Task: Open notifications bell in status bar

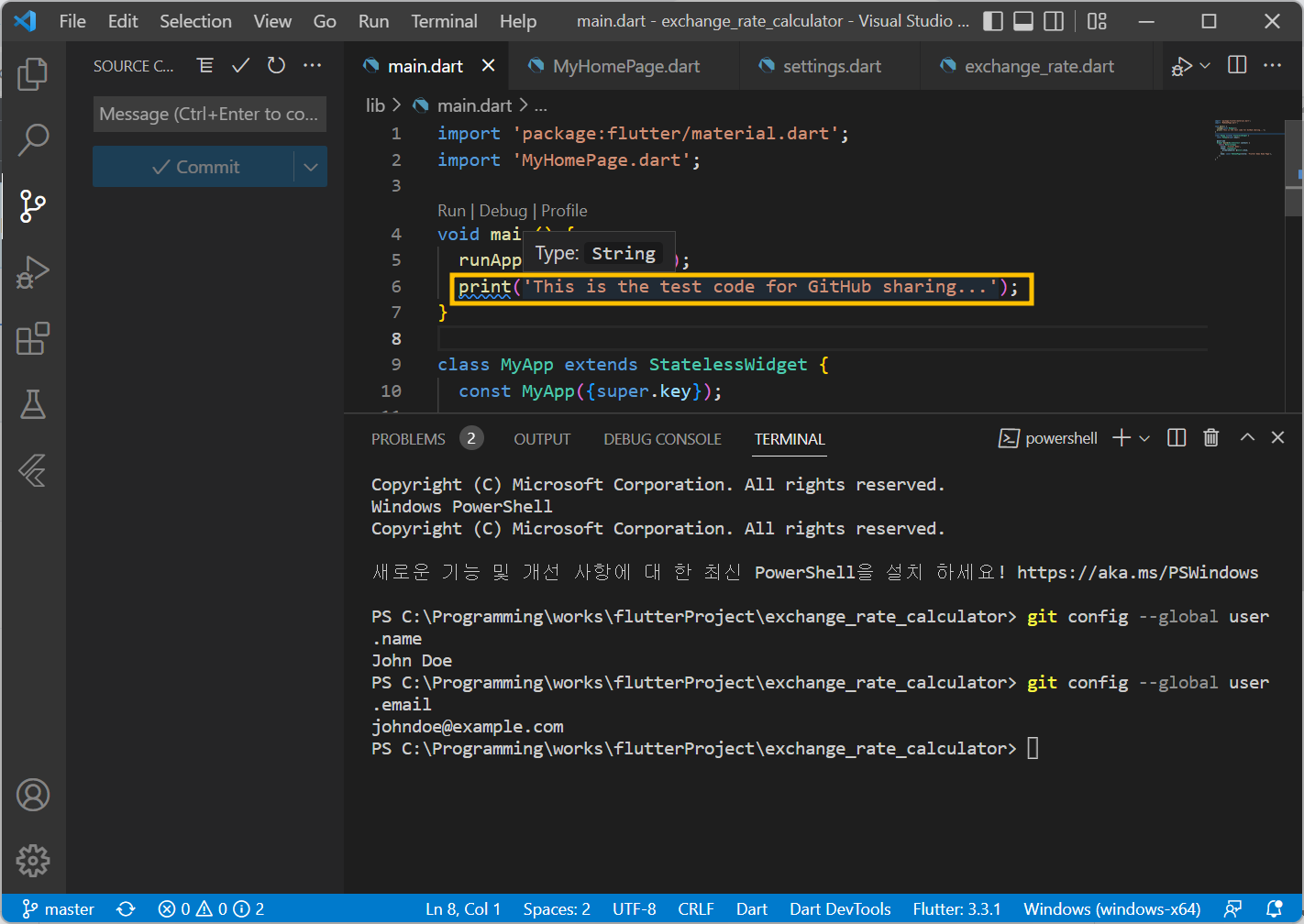Action: click(1275, 908)
